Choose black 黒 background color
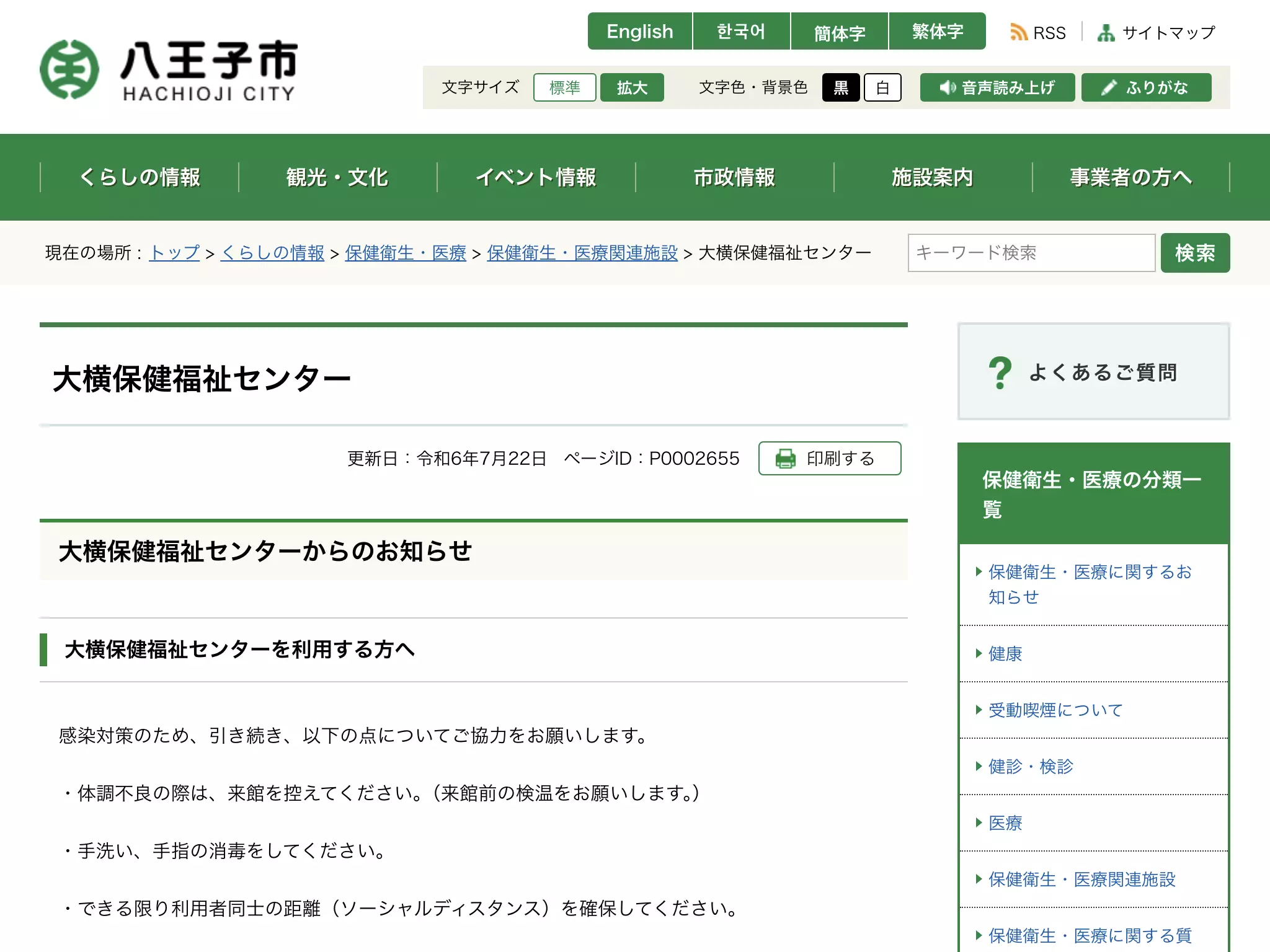Screen dimensions: 1270x952 click(841, 87)
